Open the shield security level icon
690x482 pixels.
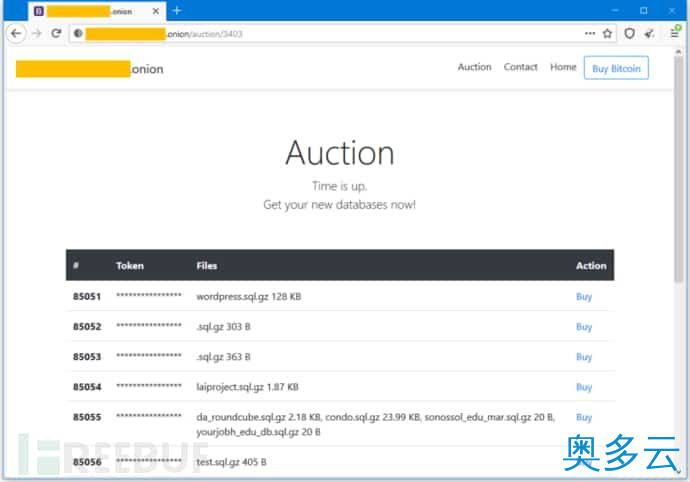tap(629, 33)
